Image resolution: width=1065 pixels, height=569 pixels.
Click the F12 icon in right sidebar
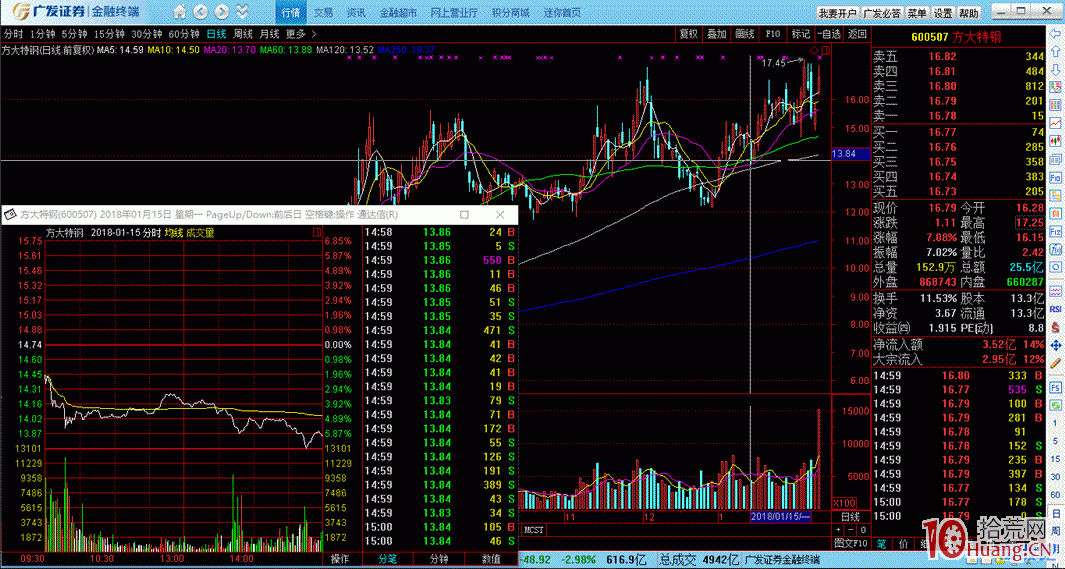coord(1057,232)
